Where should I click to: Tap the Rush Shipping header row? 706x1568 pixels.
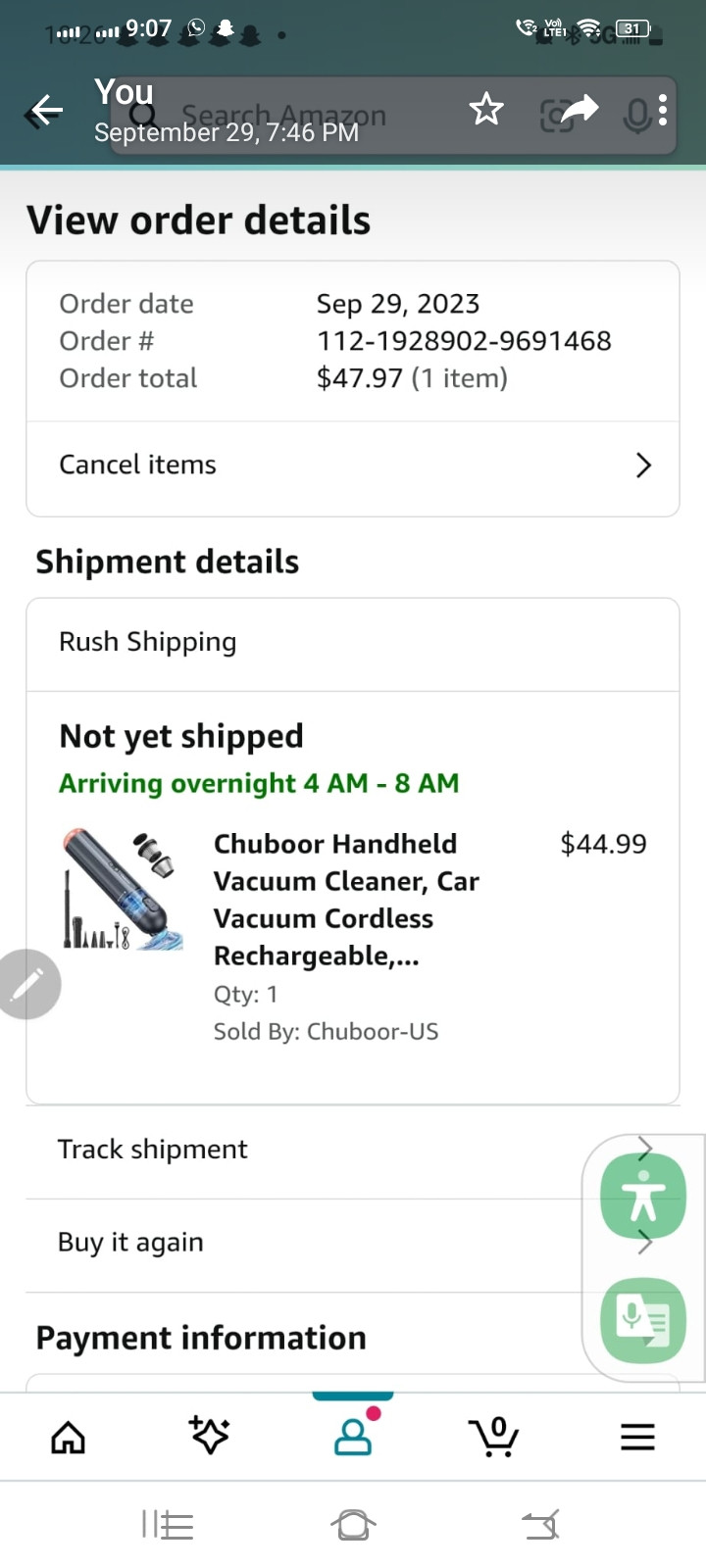[x=352, y=643]
